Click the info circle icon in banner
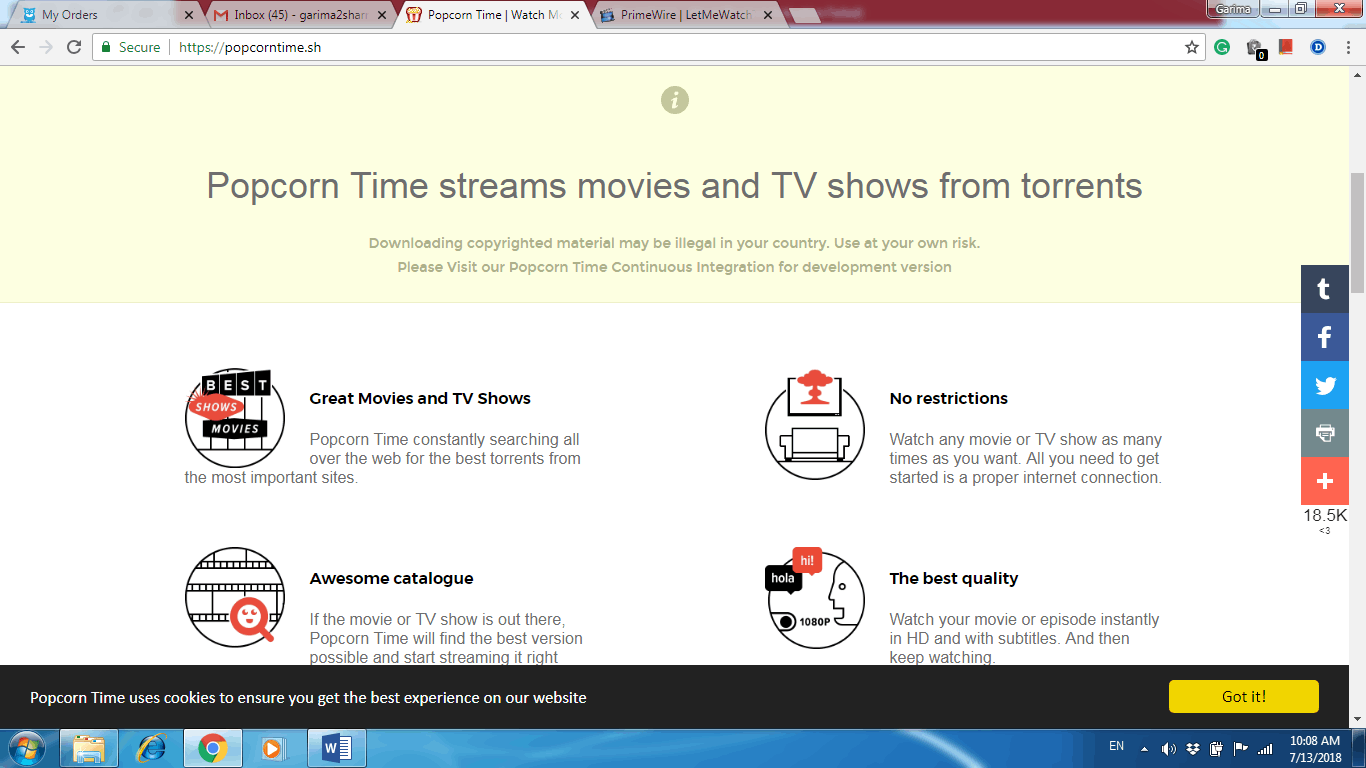The image size is (1366, 768). [675, 100]
